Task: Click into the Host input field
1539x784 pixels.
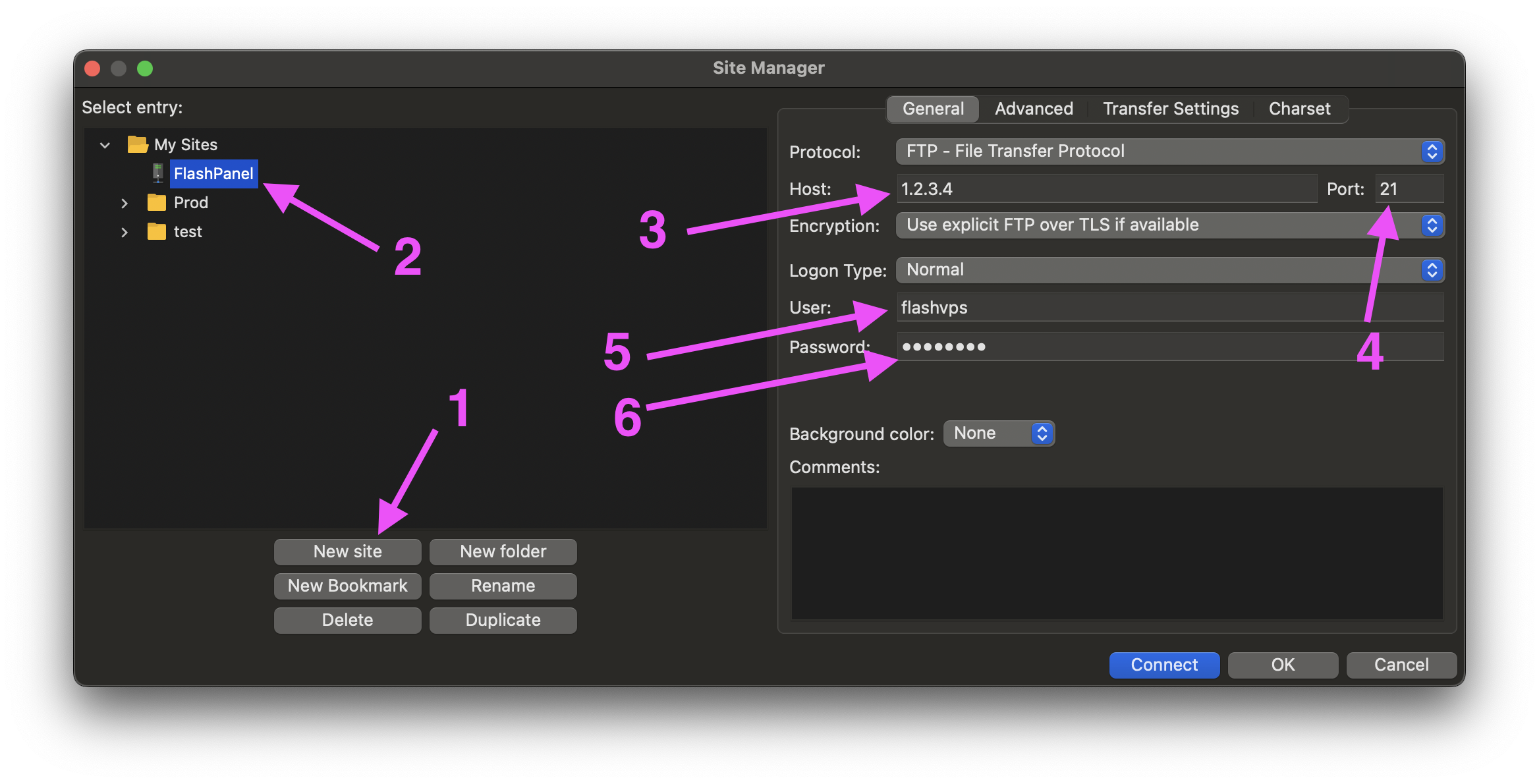Action: 1107,189
